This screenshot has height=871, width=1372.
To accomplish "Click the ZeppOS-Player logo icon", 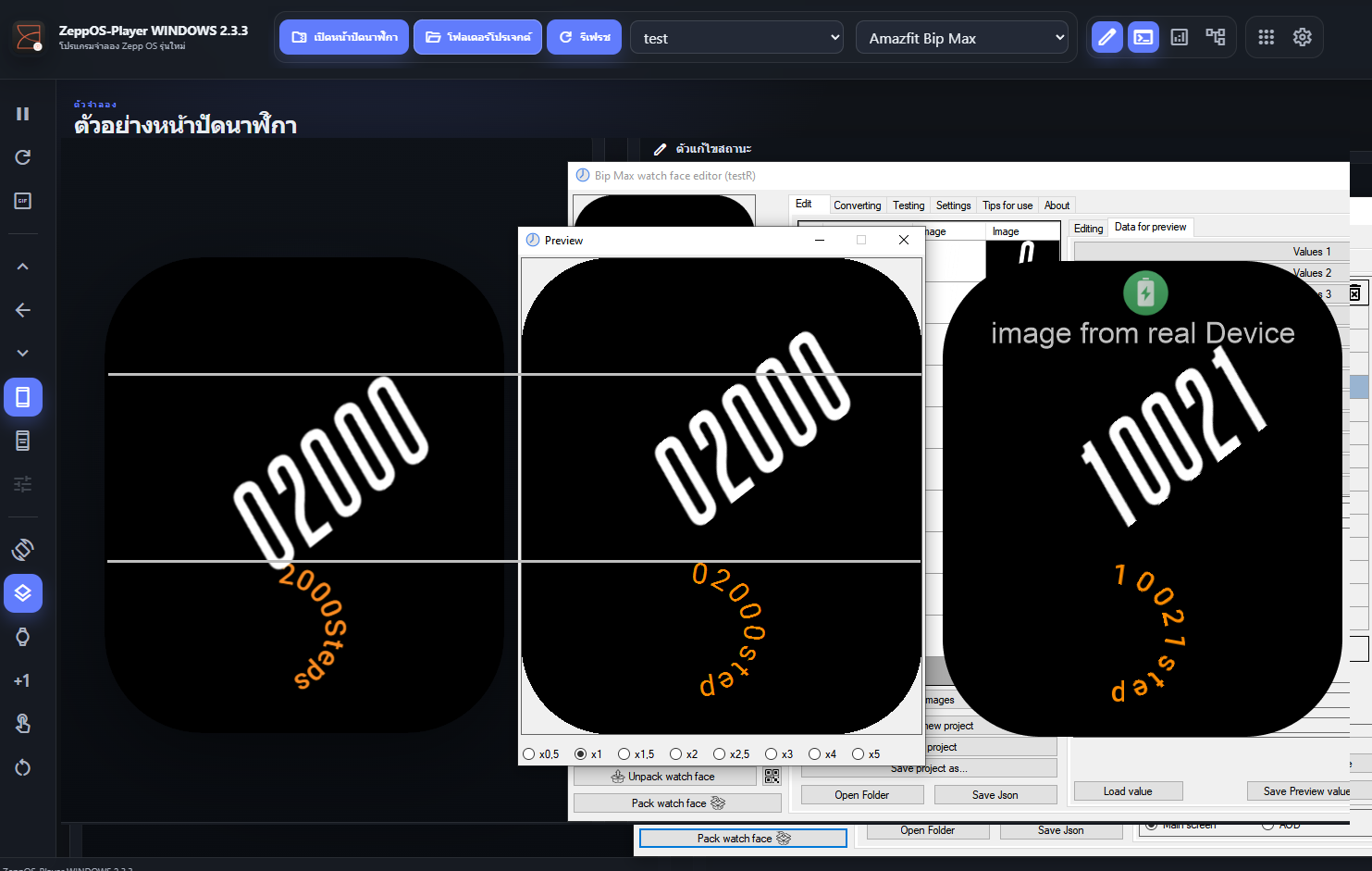I will (x=29, y=38).
